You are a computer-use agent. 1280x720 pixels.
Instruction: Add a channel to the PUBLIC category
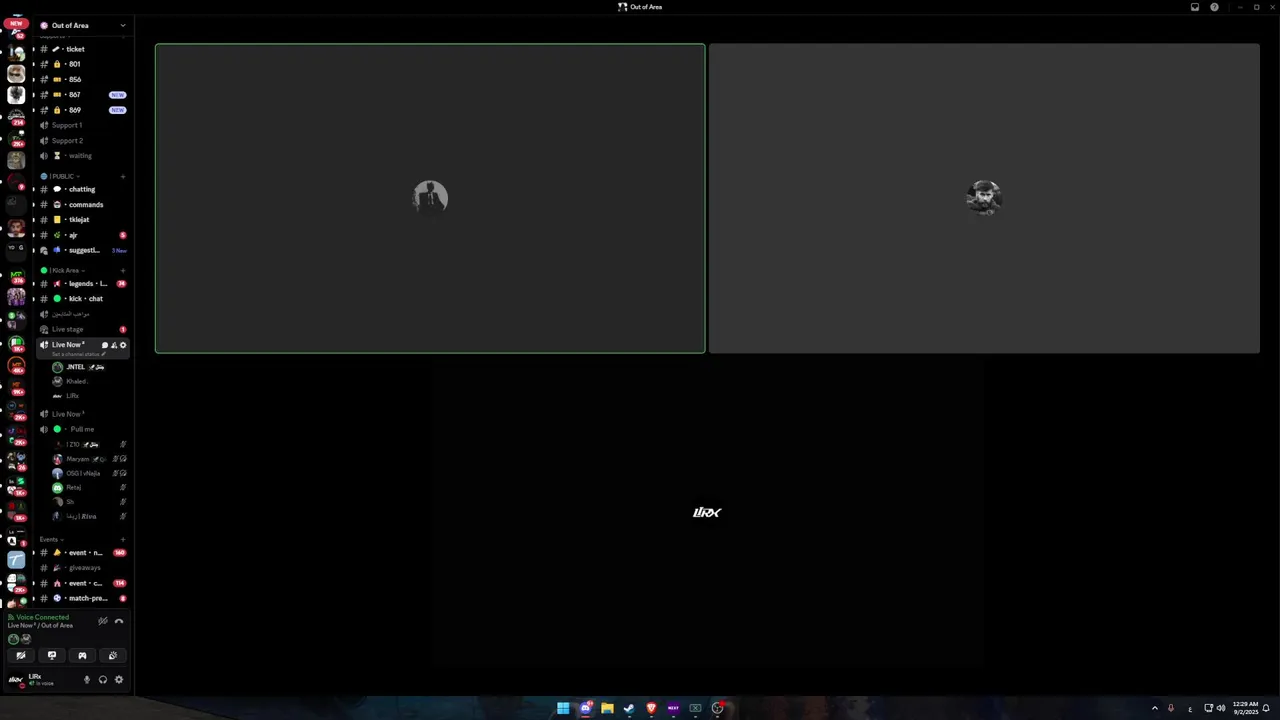[123, 176]
